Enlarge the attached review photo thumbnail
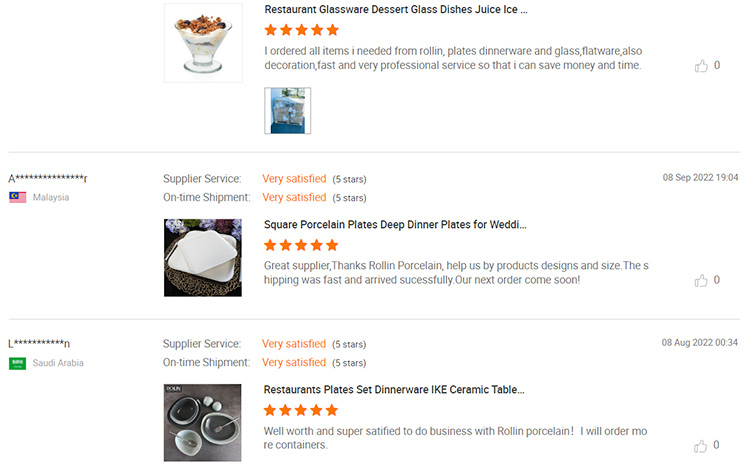The width and height of the screenshot is (750, 472). [x=288, y=110]
